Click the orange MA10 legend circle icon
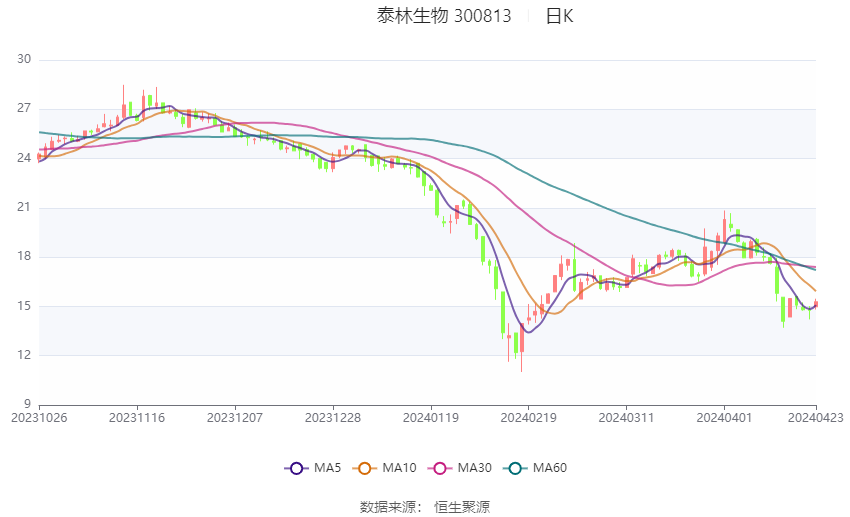This screenshot has width=850, height=517. [x=365, y=467]
